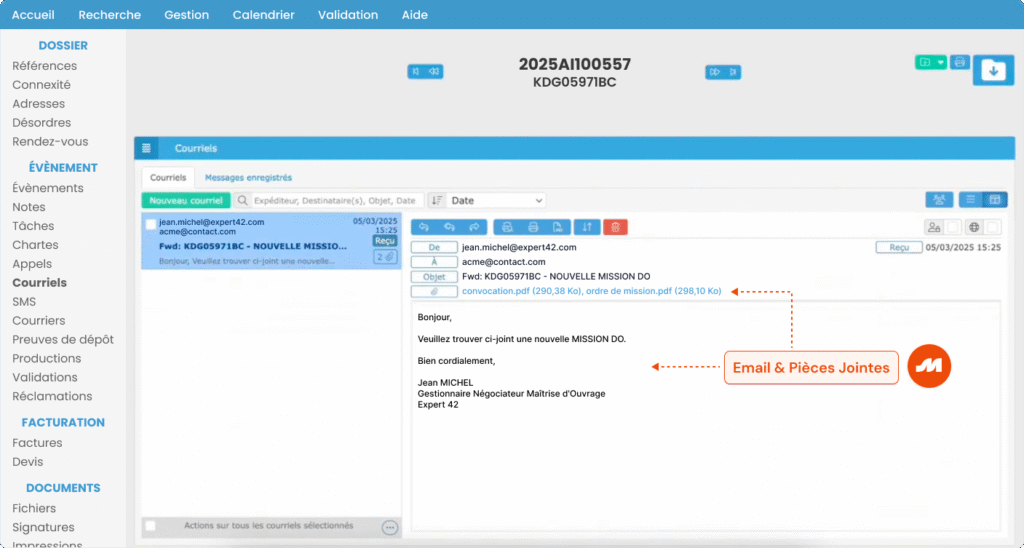
Task: Tick the checkbox beside the user lock icon
Action: pos(953,227)
